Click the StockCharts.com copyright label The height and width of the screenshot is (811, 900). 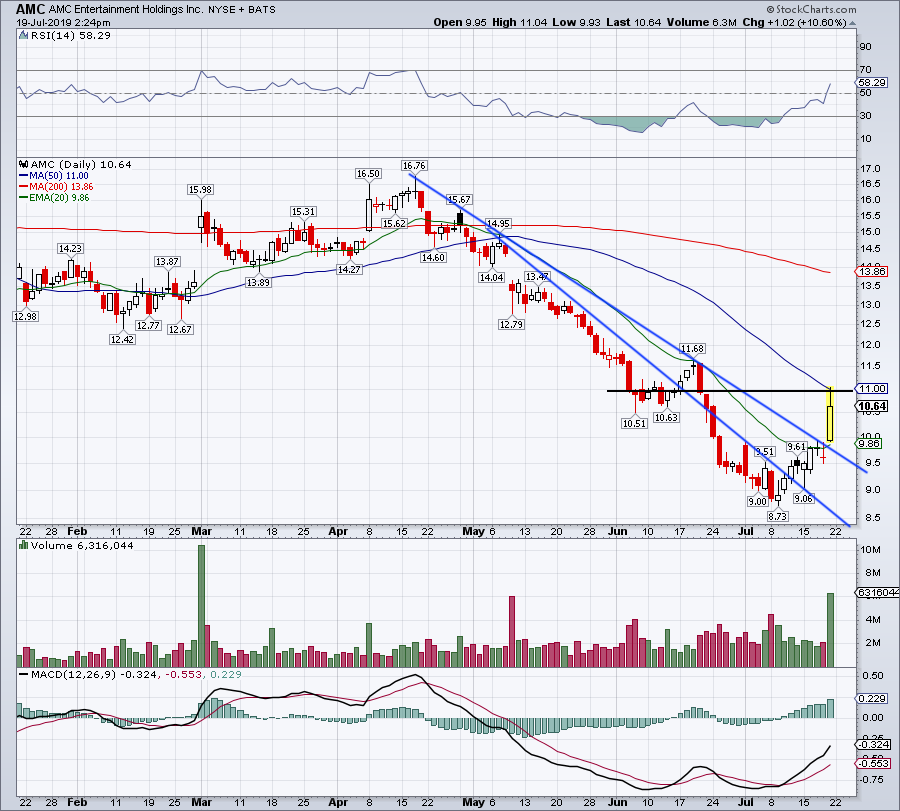[812, 10]
